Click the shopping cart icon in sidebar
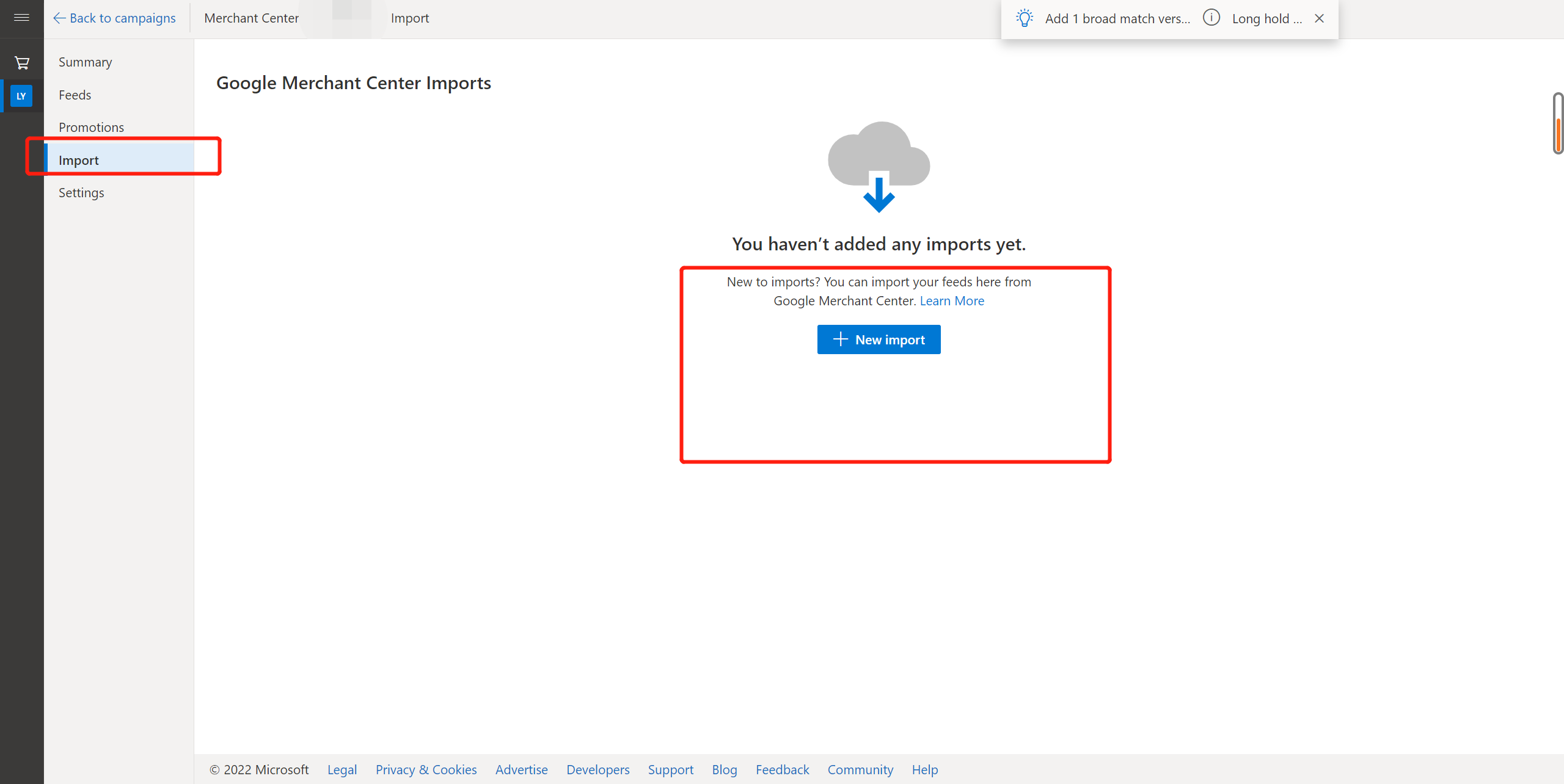The image size is (1564, 784). [22, 62]
